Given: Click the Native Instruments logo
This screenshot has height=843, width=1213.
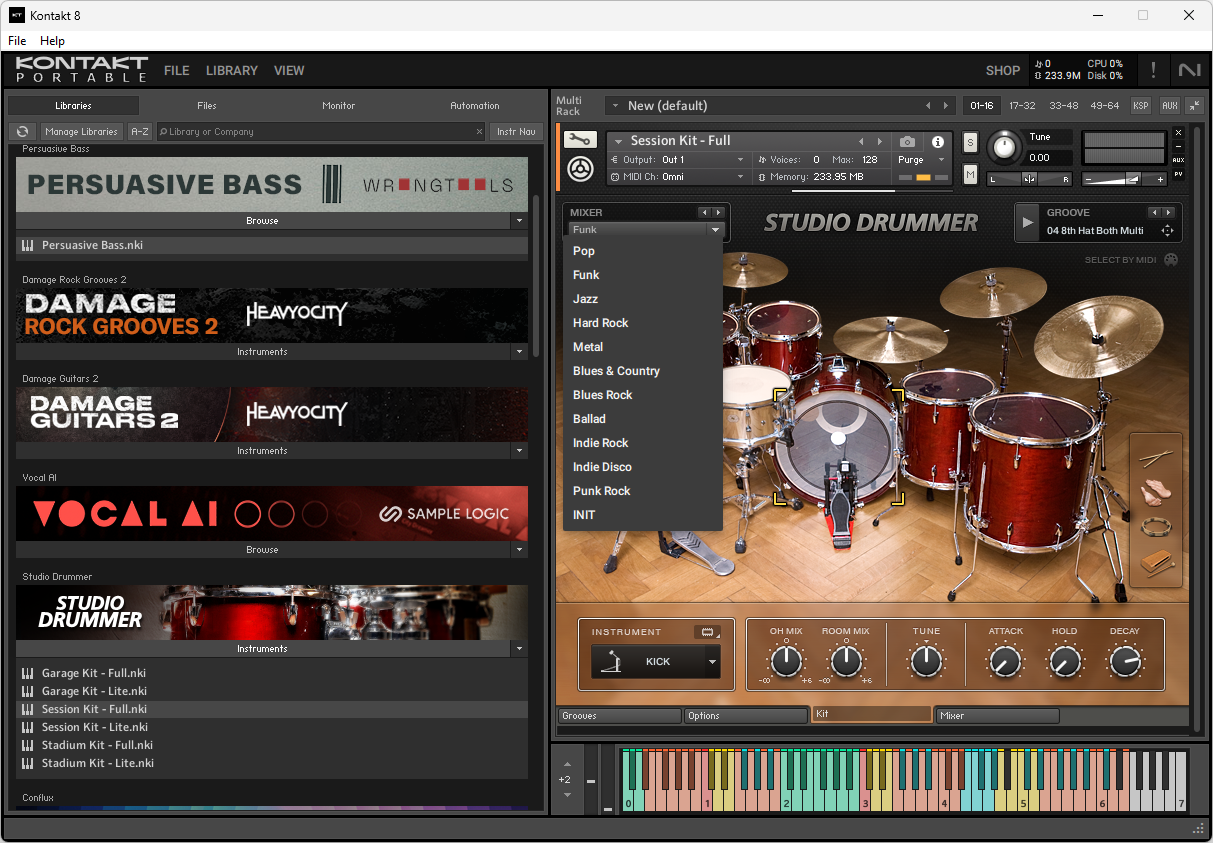Looking at the screenshot, I should [1189, 70].
